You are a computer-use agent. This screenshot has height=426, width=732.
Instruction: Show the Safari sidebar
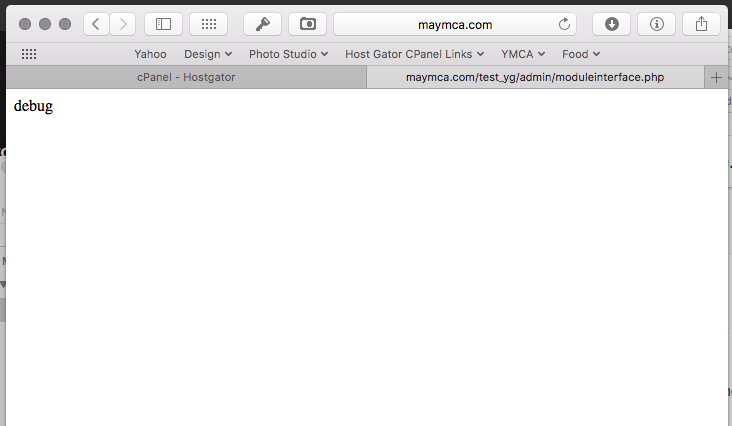pos(163,24)
